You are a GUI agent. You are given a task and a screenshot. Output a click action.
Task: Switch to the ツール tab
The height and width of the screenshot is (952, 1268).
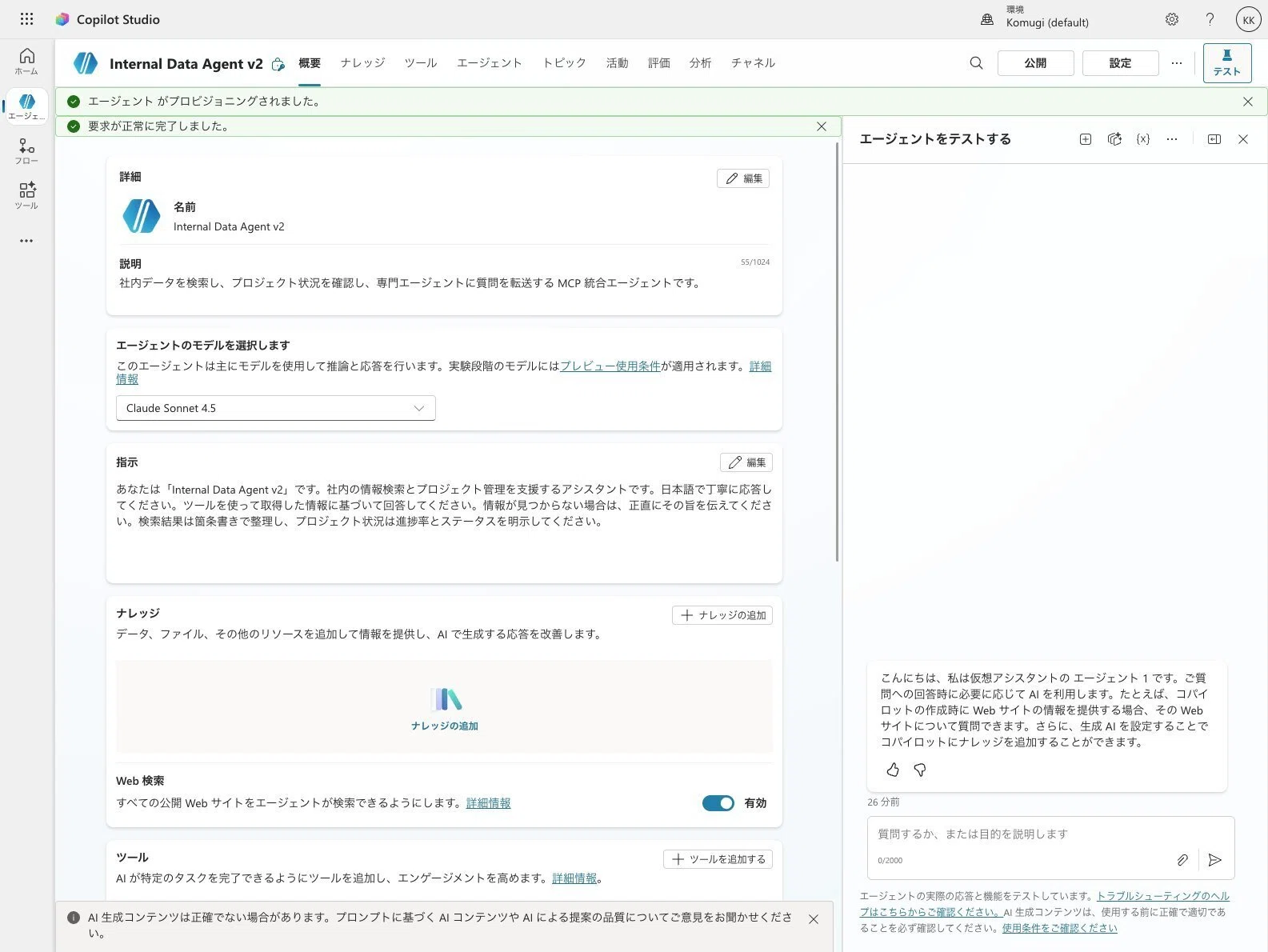tap(421, 63)
